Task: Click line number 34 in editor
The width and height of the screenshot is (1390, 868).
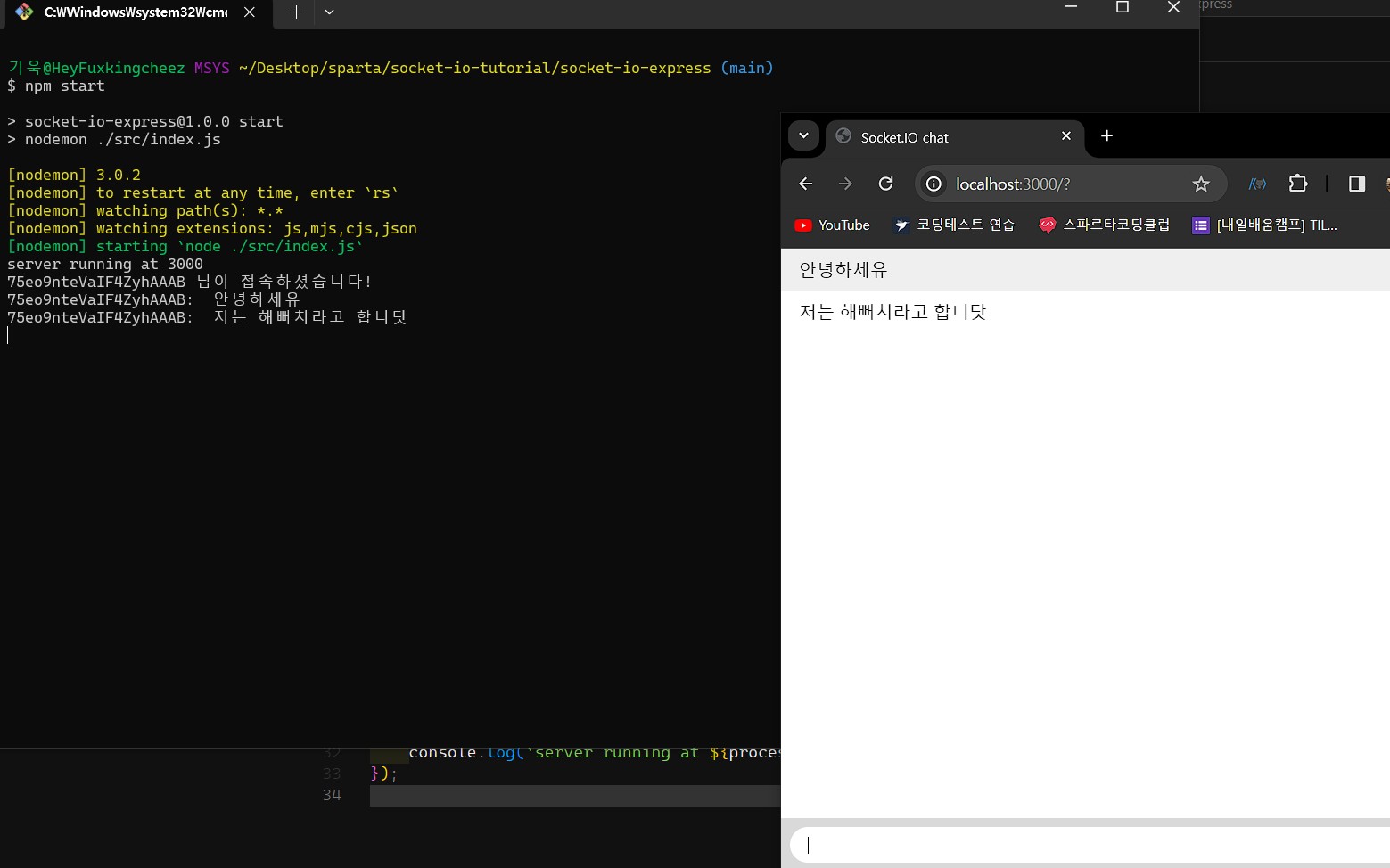Action: pos(332,795)
